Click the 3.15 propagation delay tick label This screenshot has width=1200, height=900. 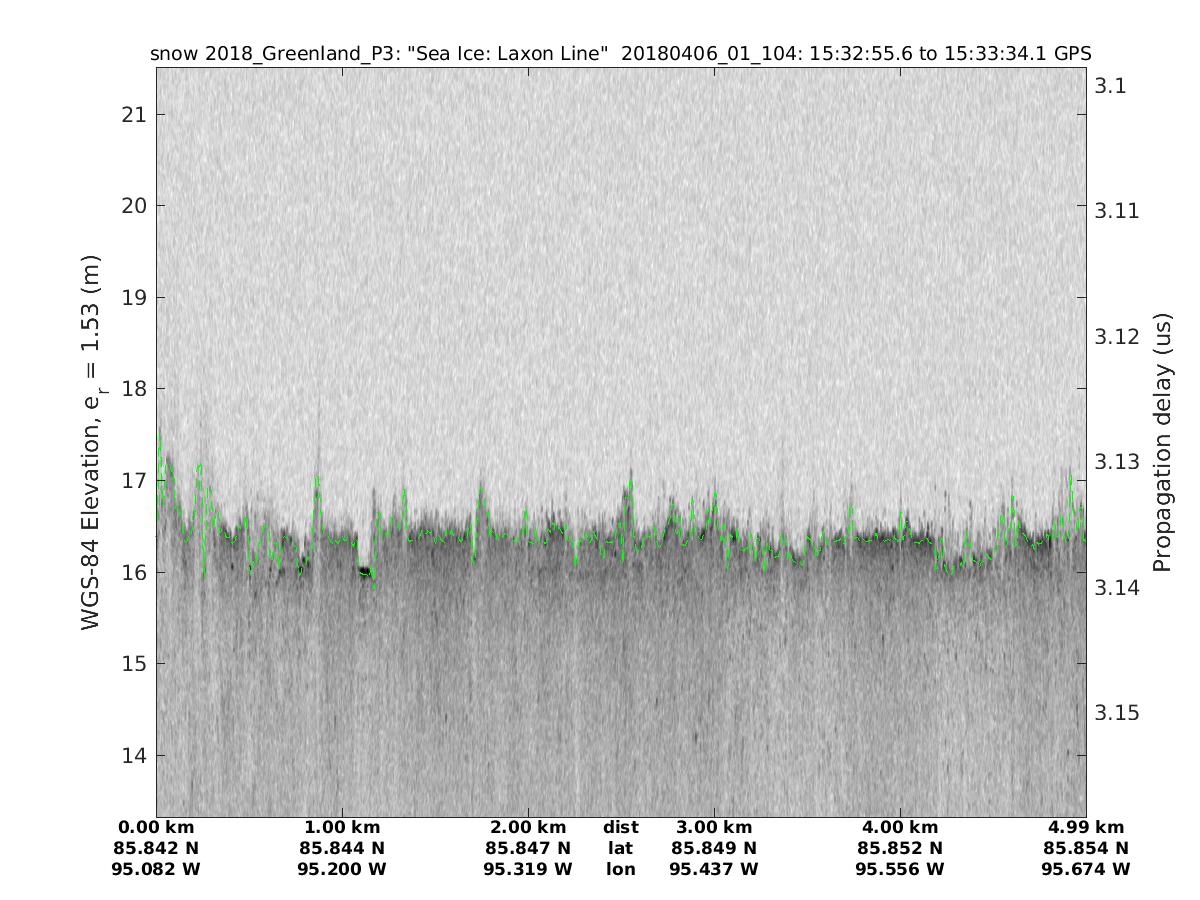pos(1115,713)
